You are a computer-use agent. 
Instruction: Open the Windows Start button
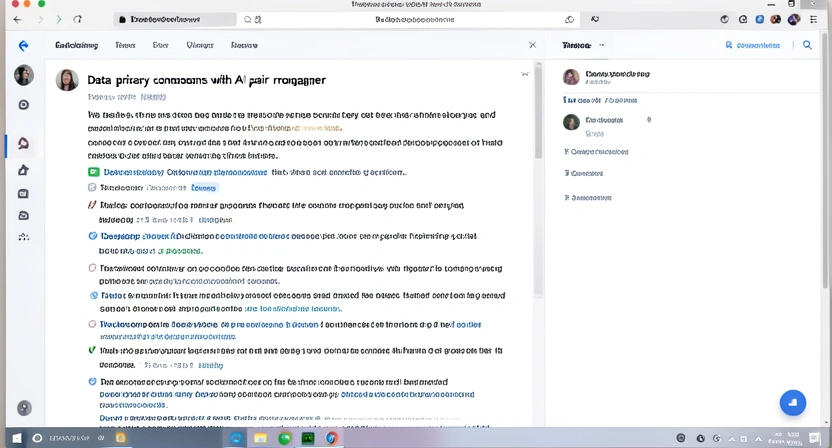pos(17,438)
